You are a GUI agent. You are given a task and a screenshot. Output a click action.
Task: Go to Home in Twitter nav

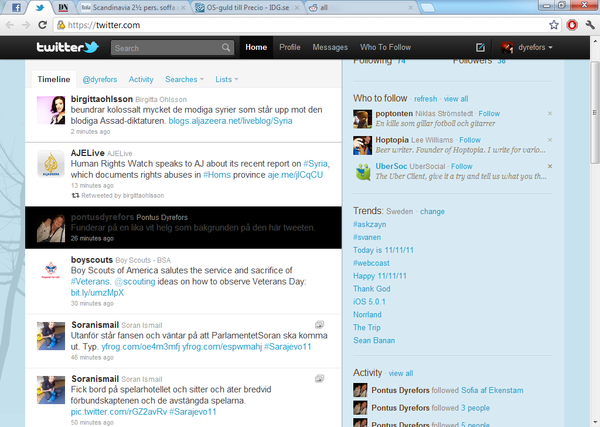(256, 47)
